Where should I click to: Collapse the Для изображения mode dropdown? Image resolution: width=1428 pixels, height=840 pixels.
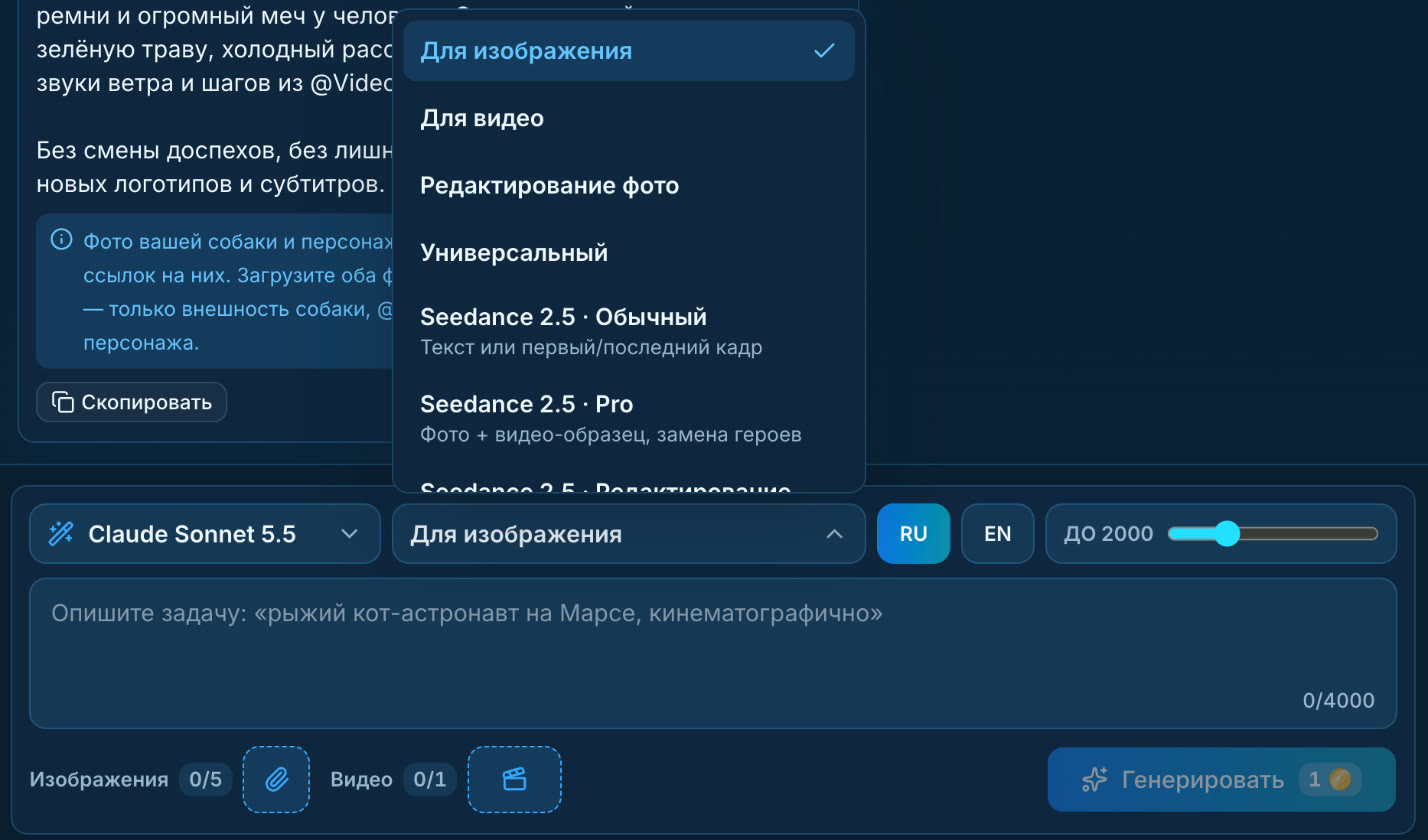pyautogui.click(x=628, y=533)
